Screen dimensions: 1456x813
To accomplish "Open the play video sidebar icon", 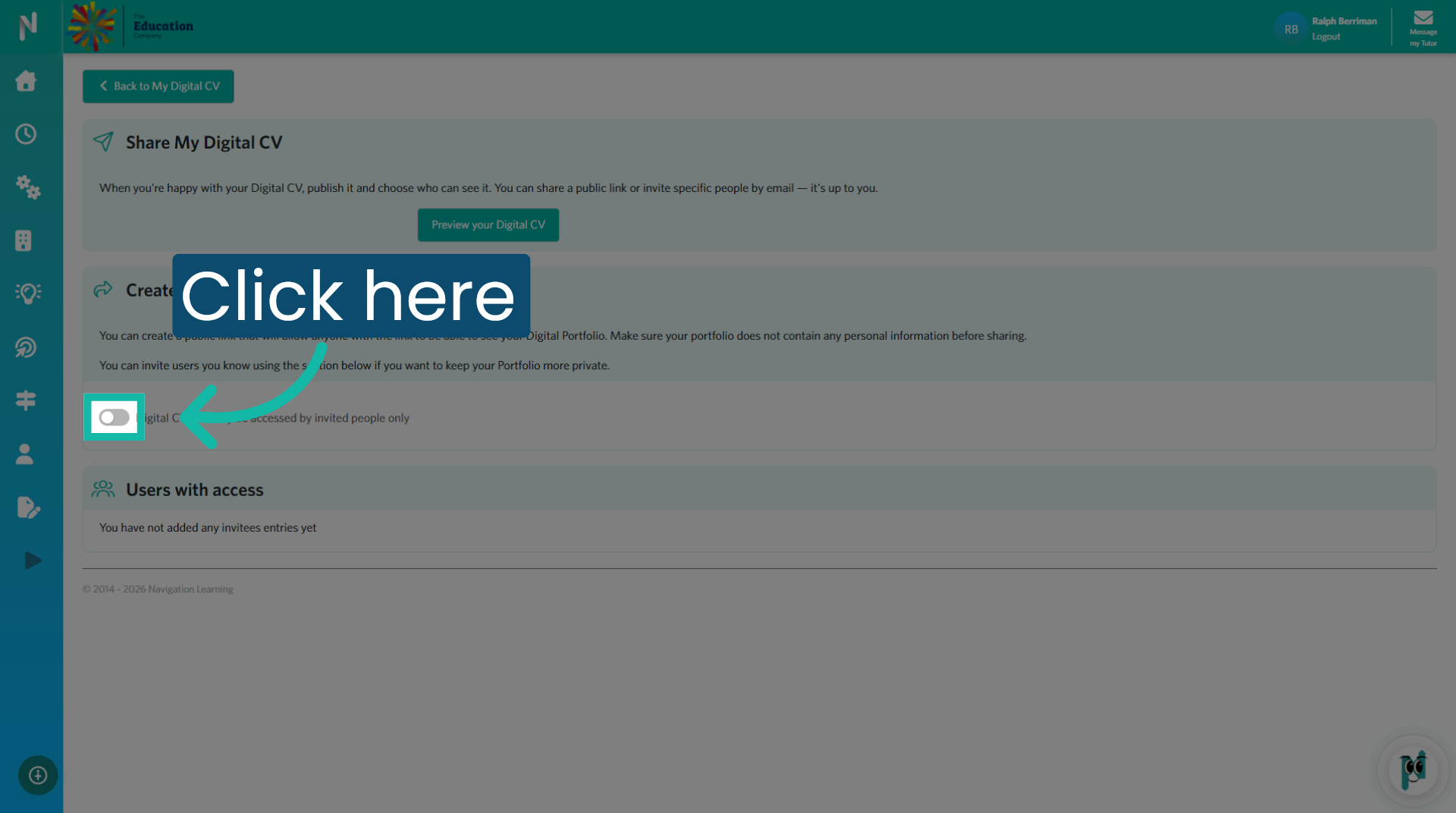I will pos(33,560).
